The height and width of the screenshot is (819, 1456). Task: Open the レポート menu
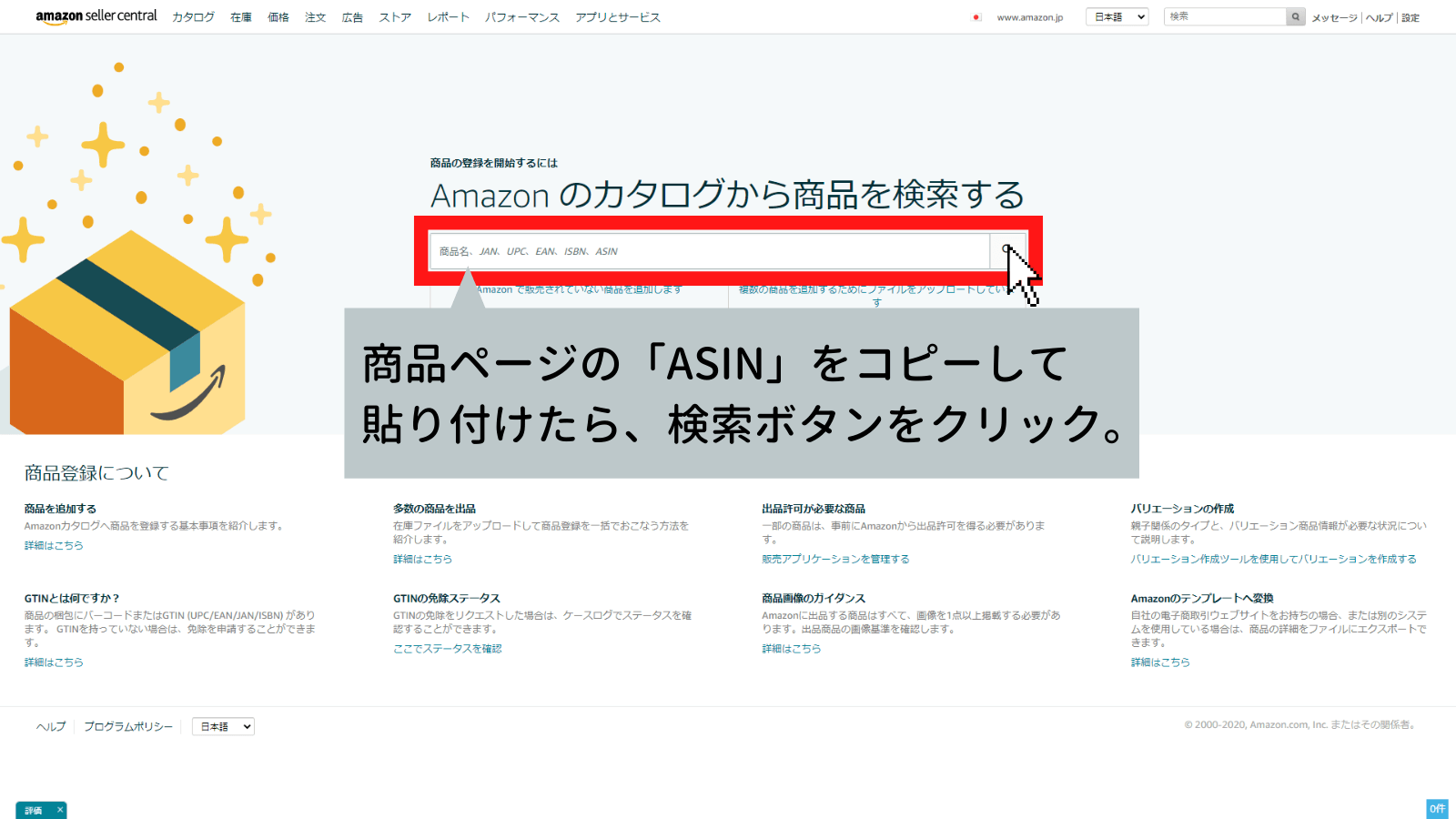point(449,17)
